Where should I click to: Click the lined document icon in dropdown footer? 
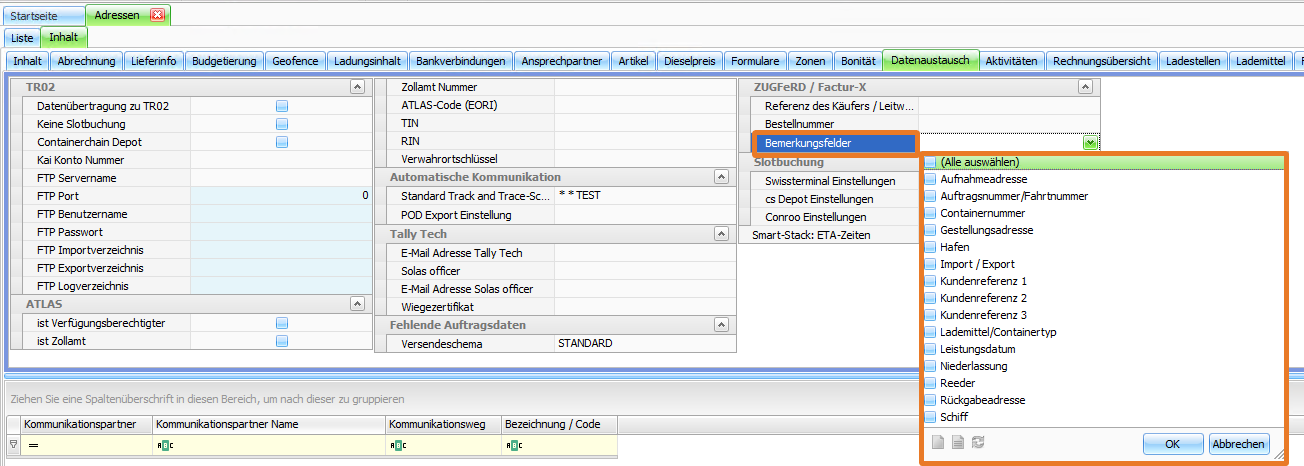957,443
